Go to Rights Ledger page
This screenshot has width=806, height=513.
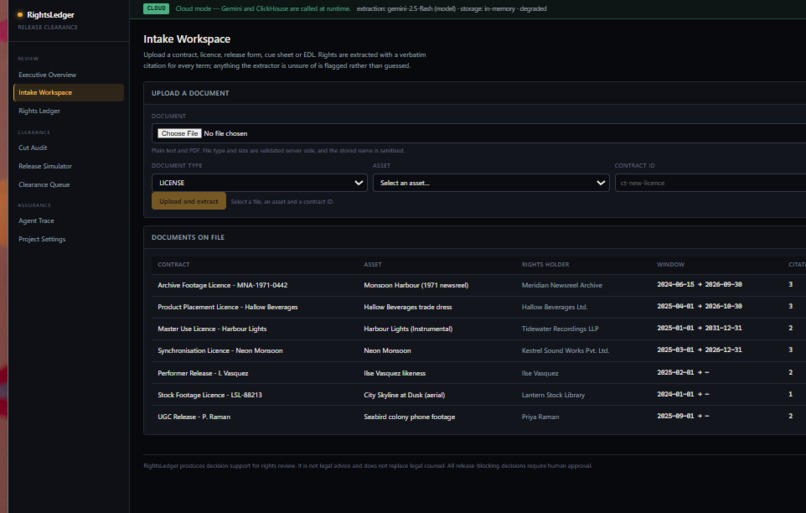(39, 111)
